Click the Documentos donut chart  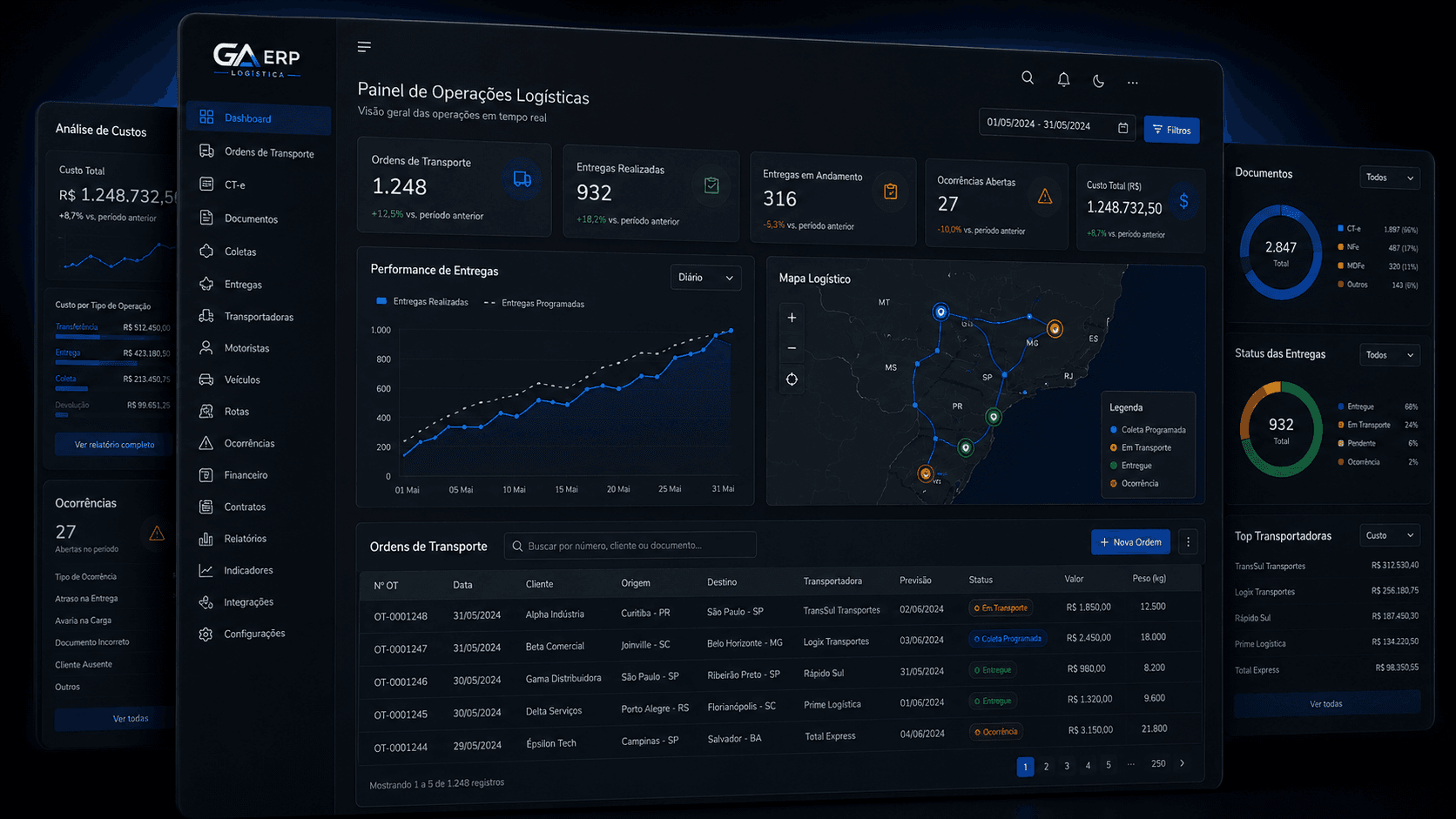coord(1281,252)
